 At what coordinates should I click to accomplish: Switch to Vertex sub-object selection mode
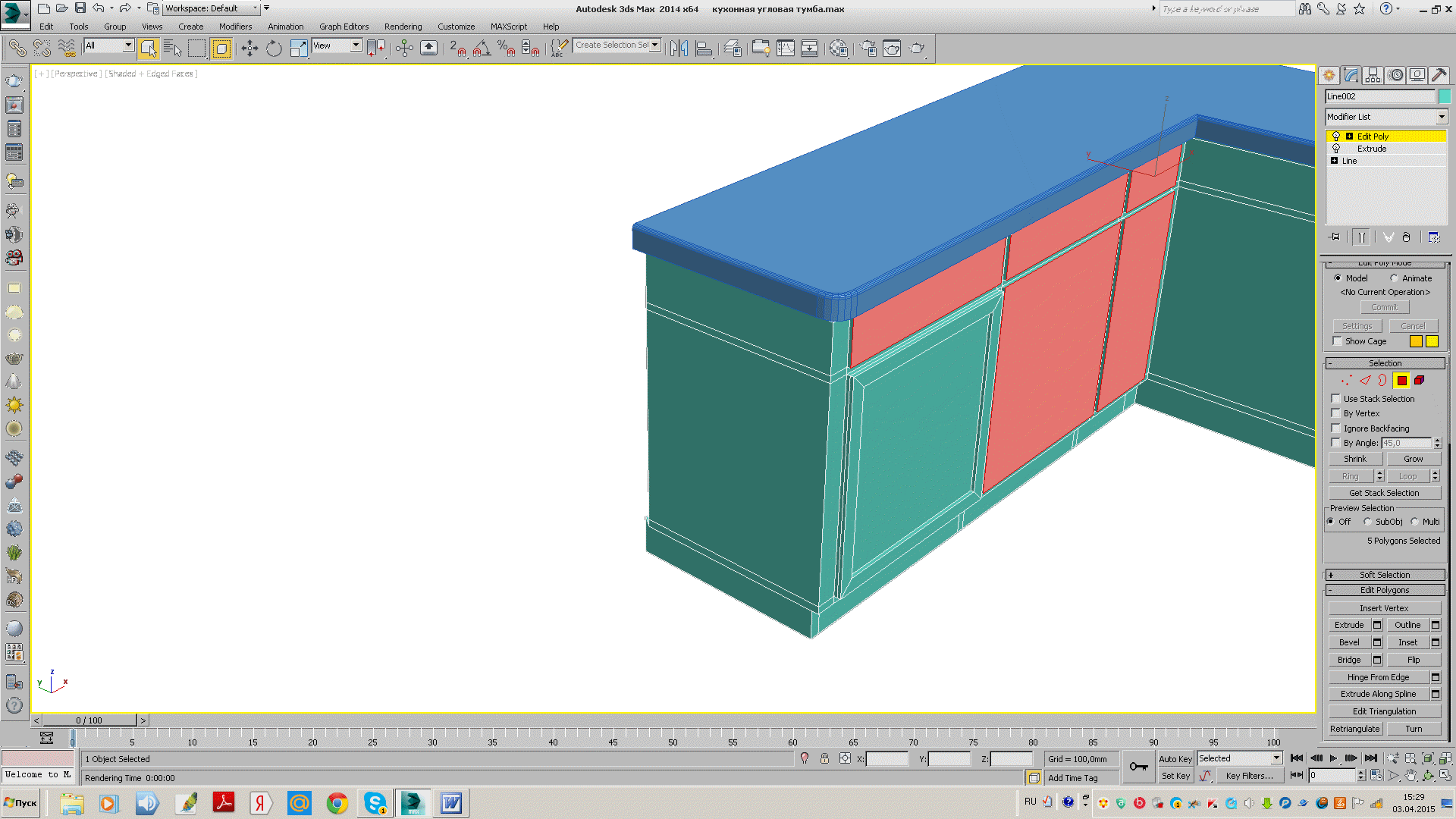point(1346,381)
